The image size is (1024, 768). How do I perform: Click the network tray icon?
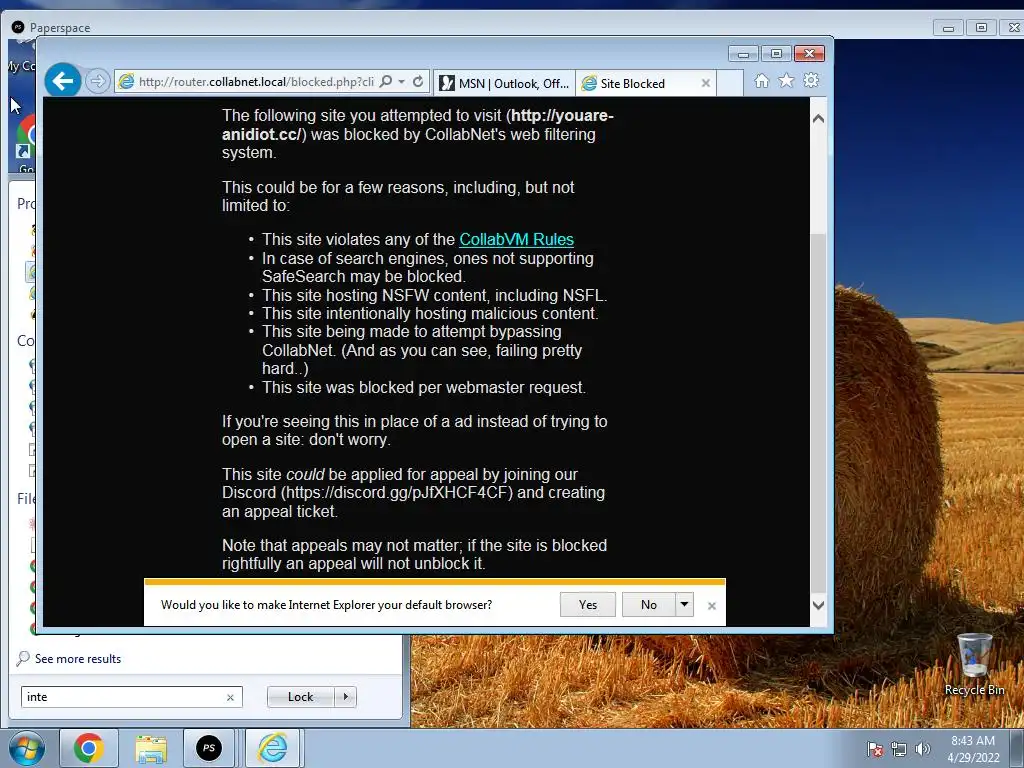[x=899, y=749]
